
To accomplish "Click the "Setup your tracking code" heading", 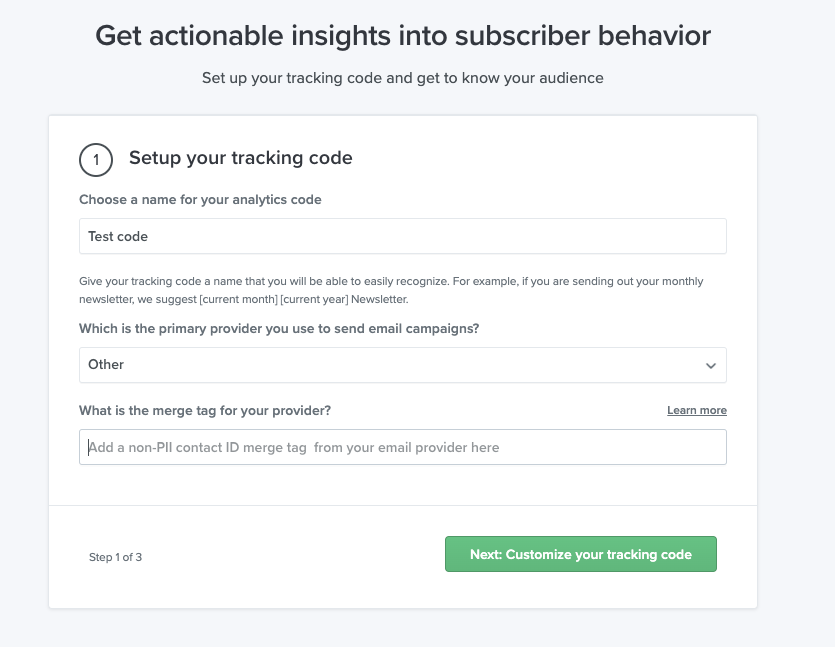I will [x=240, y=157].
